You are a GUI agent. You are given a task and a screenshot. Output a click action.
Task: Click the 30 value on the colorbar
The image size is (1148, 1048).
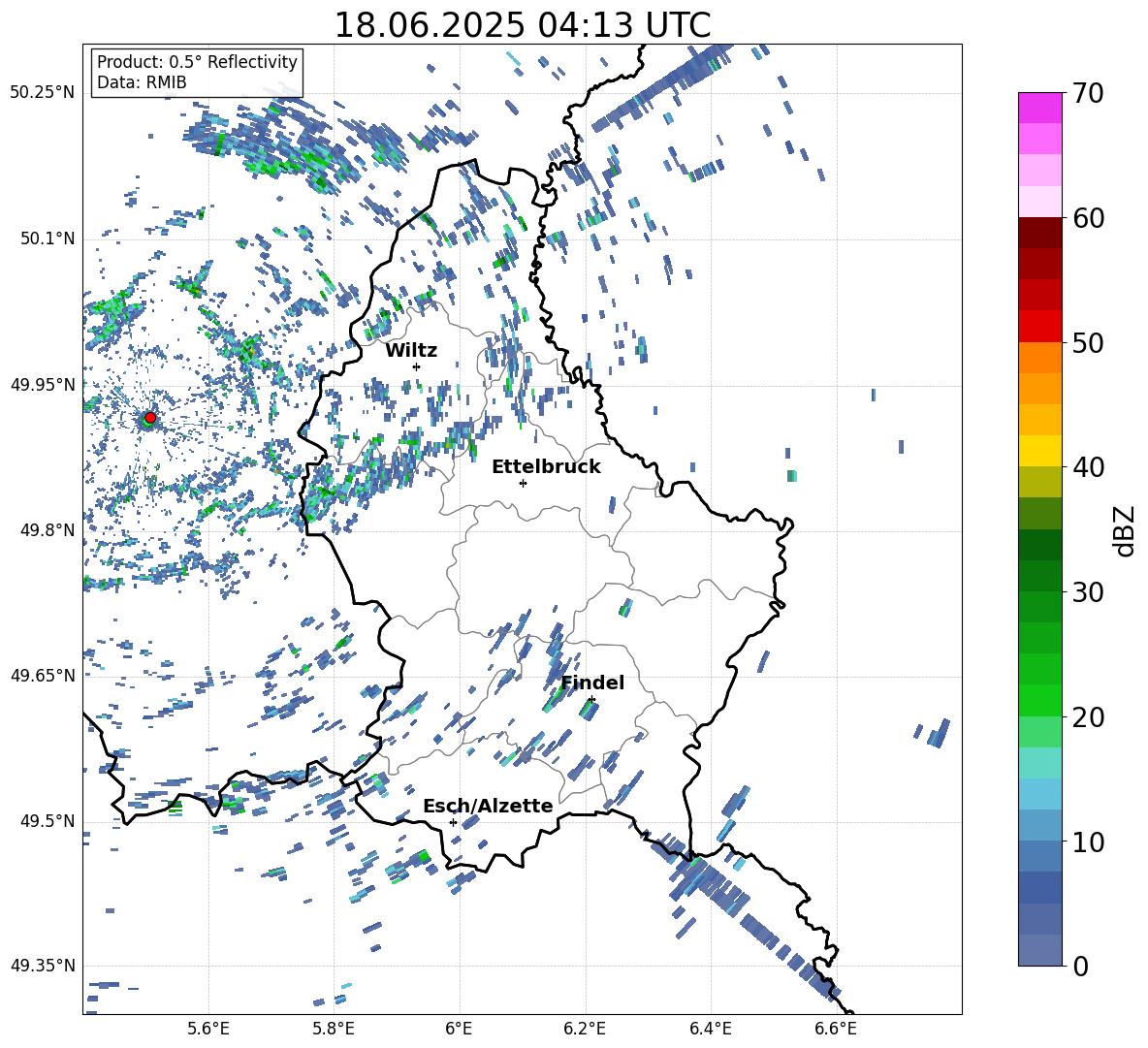[1088, 591]
